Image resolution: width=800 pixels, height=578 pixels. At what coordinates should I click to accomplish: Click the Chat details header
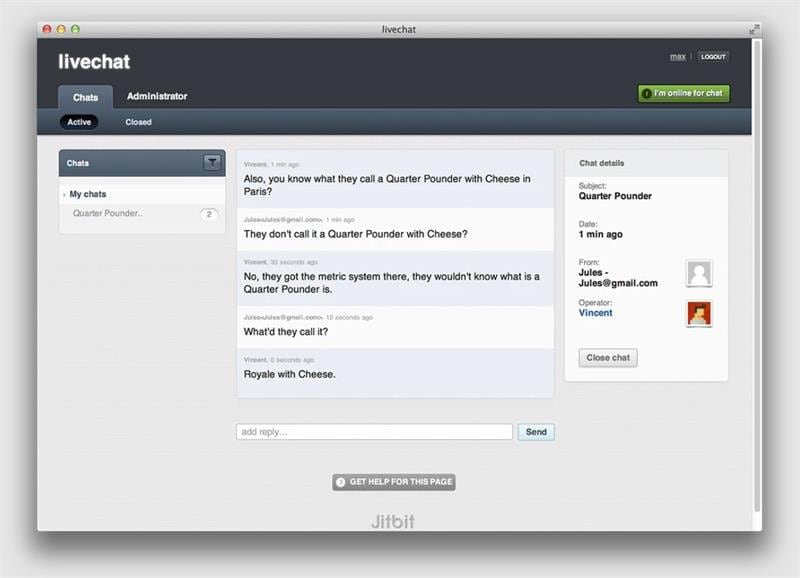(x=646, y=163)
